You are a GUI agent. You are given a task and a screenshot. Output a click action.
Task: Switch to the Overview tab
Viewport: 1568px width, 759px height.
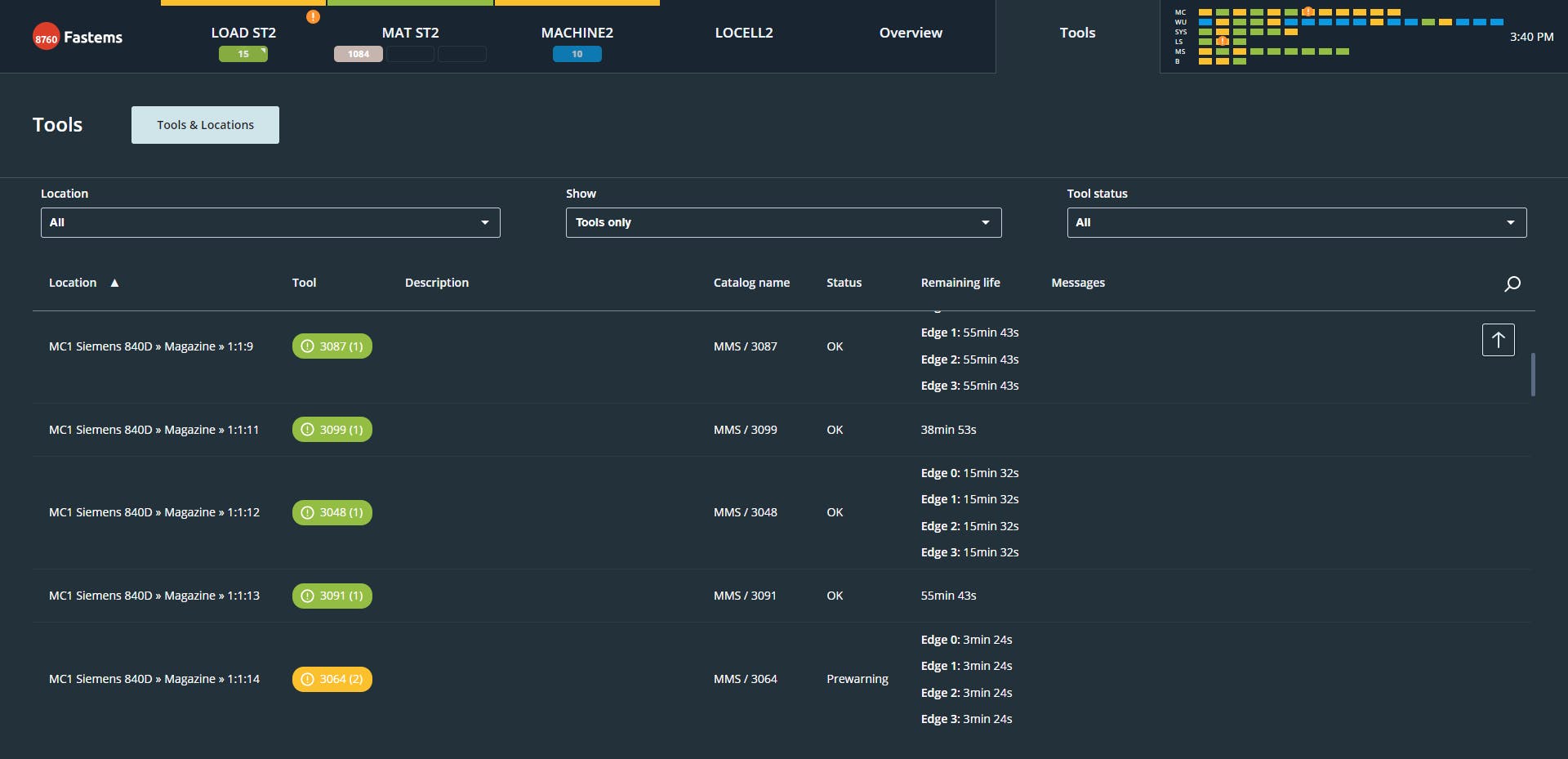910,33
